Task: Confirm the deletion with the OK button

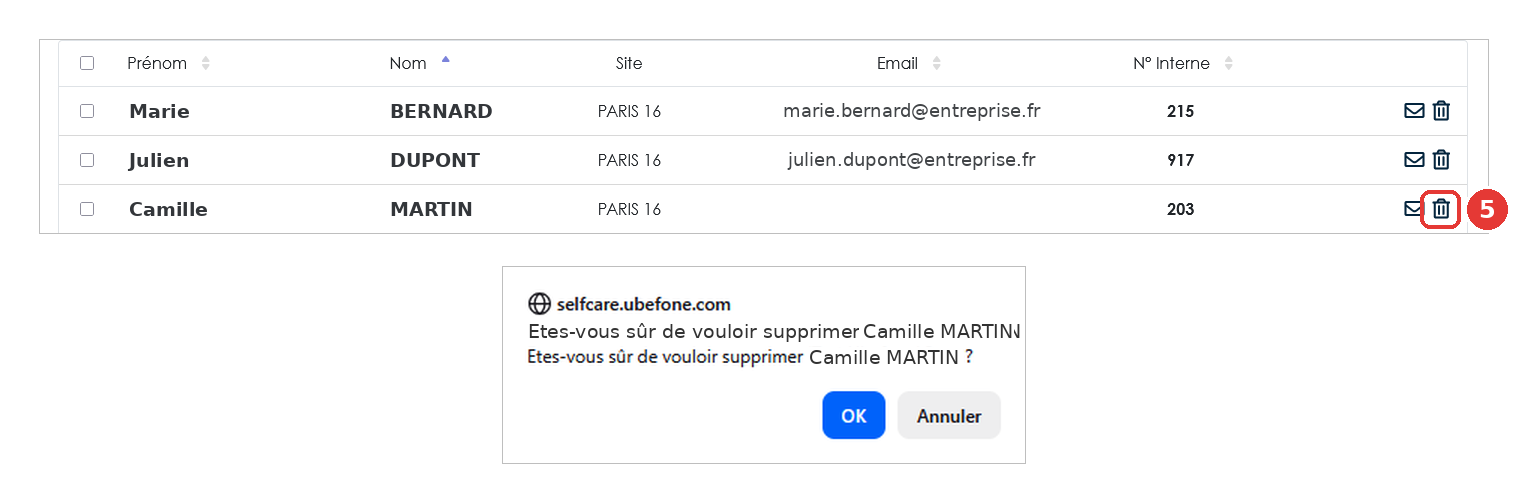Action: click(854, 415)
